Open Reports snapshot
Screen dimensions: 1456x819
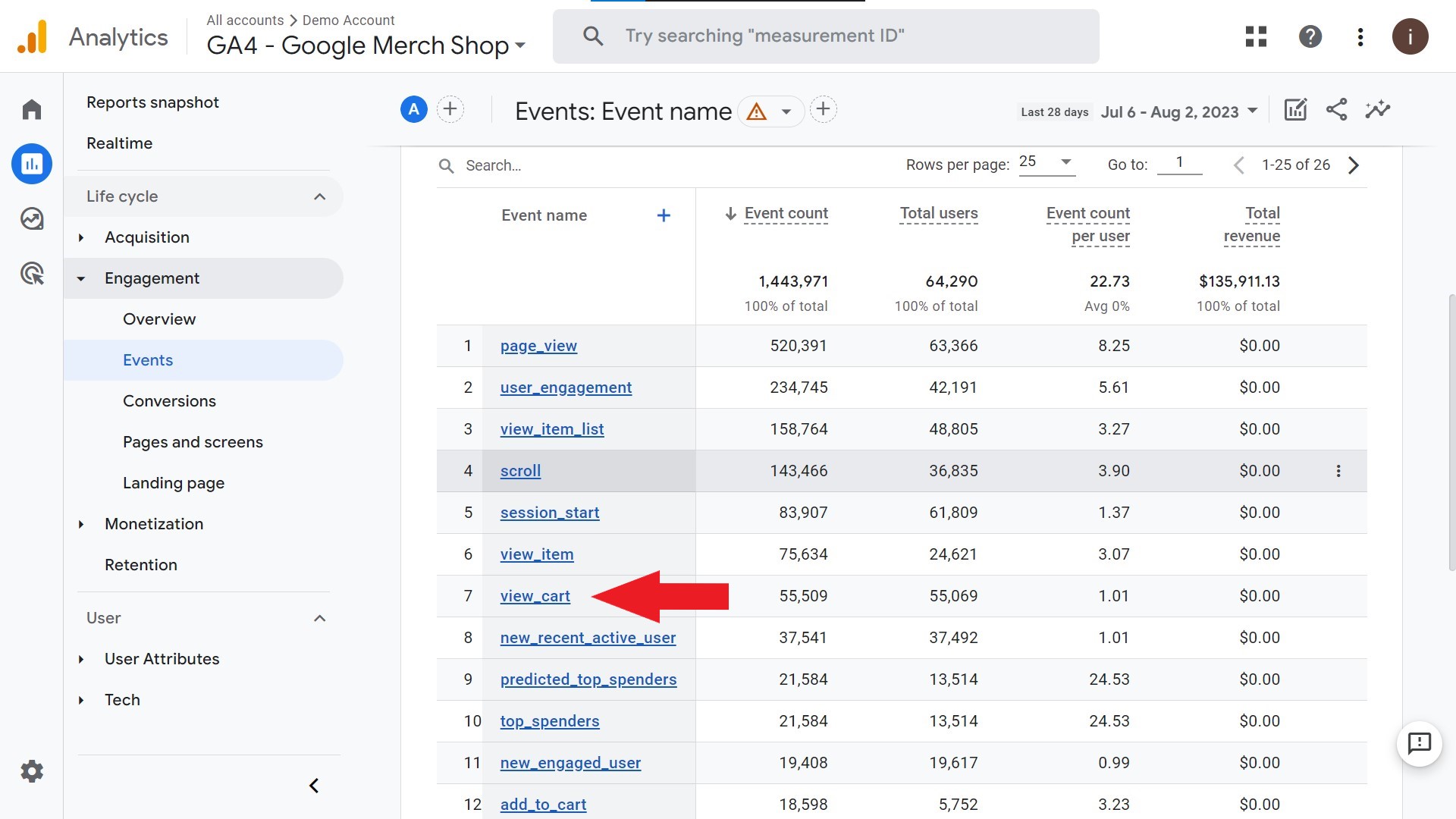[x=152, y=102]
